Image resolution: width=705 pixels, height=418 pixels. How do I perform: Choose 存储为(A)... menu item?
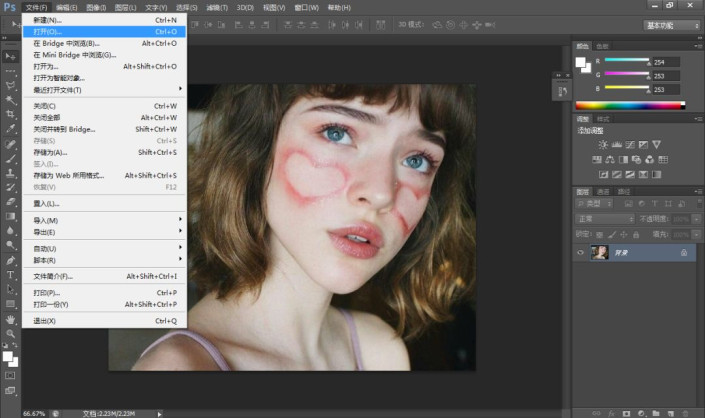[104, 152]
